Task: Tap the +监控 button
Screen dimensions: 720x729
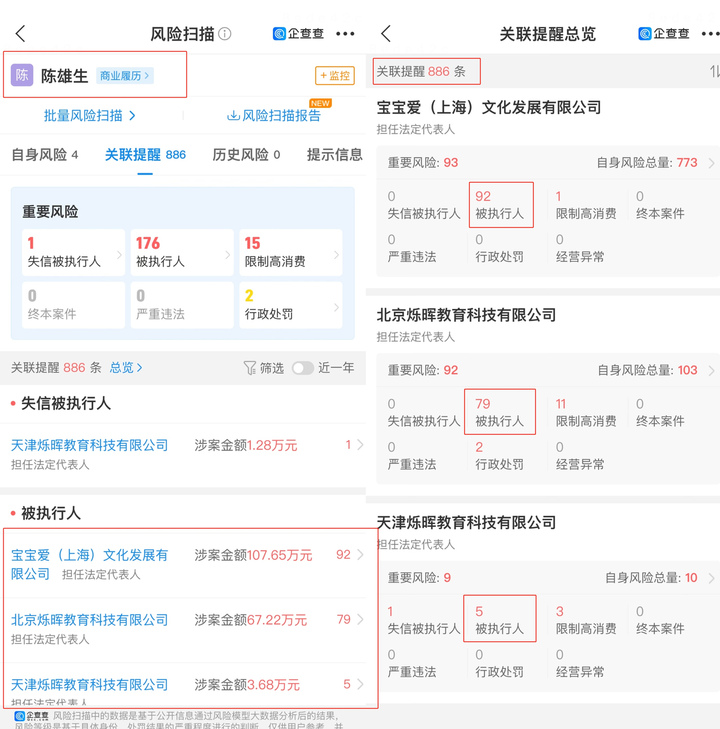Action: [x=335, y=75]
